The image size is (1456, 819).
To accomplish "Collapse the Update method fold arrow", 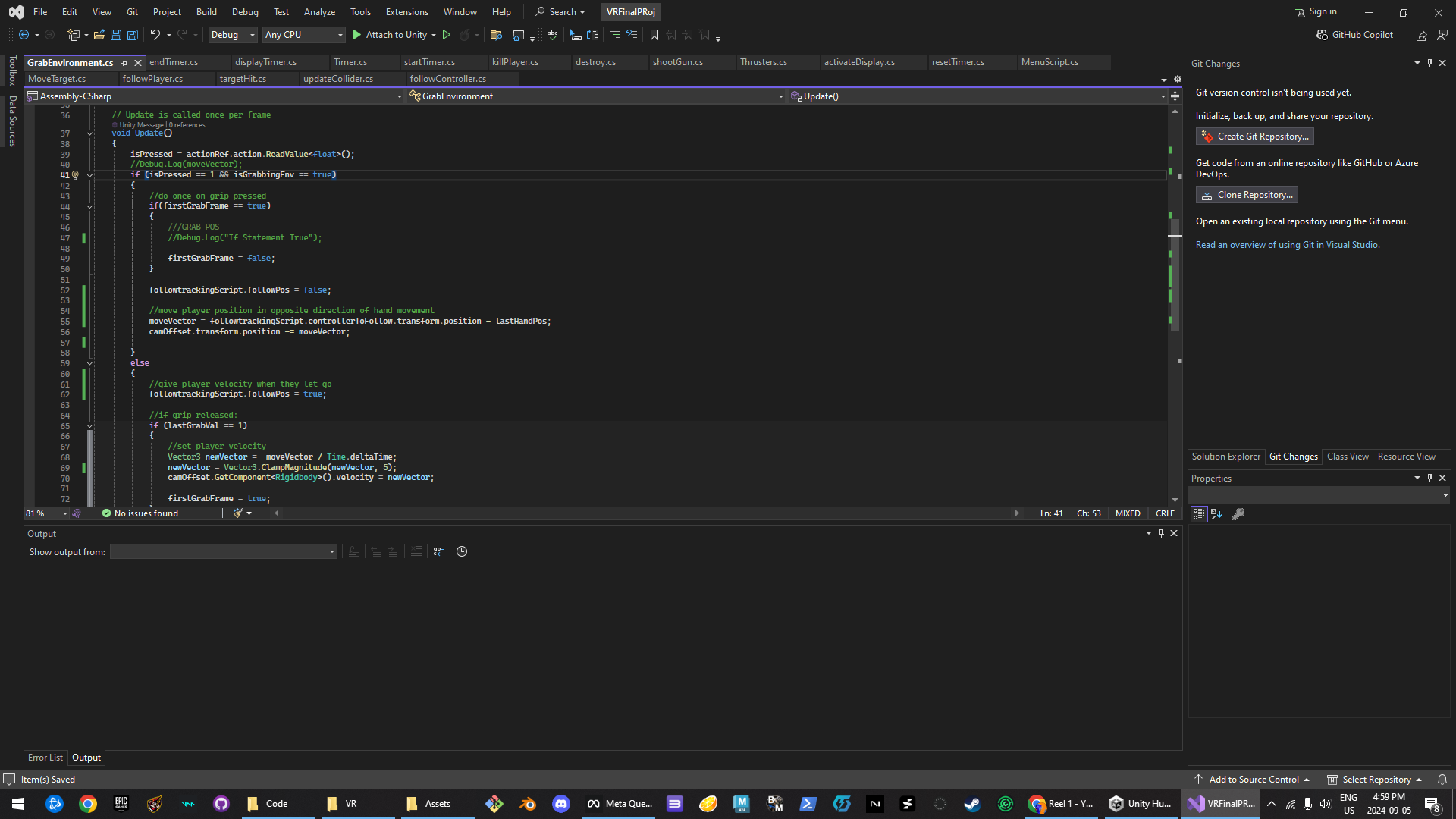I will click(89, 133).
